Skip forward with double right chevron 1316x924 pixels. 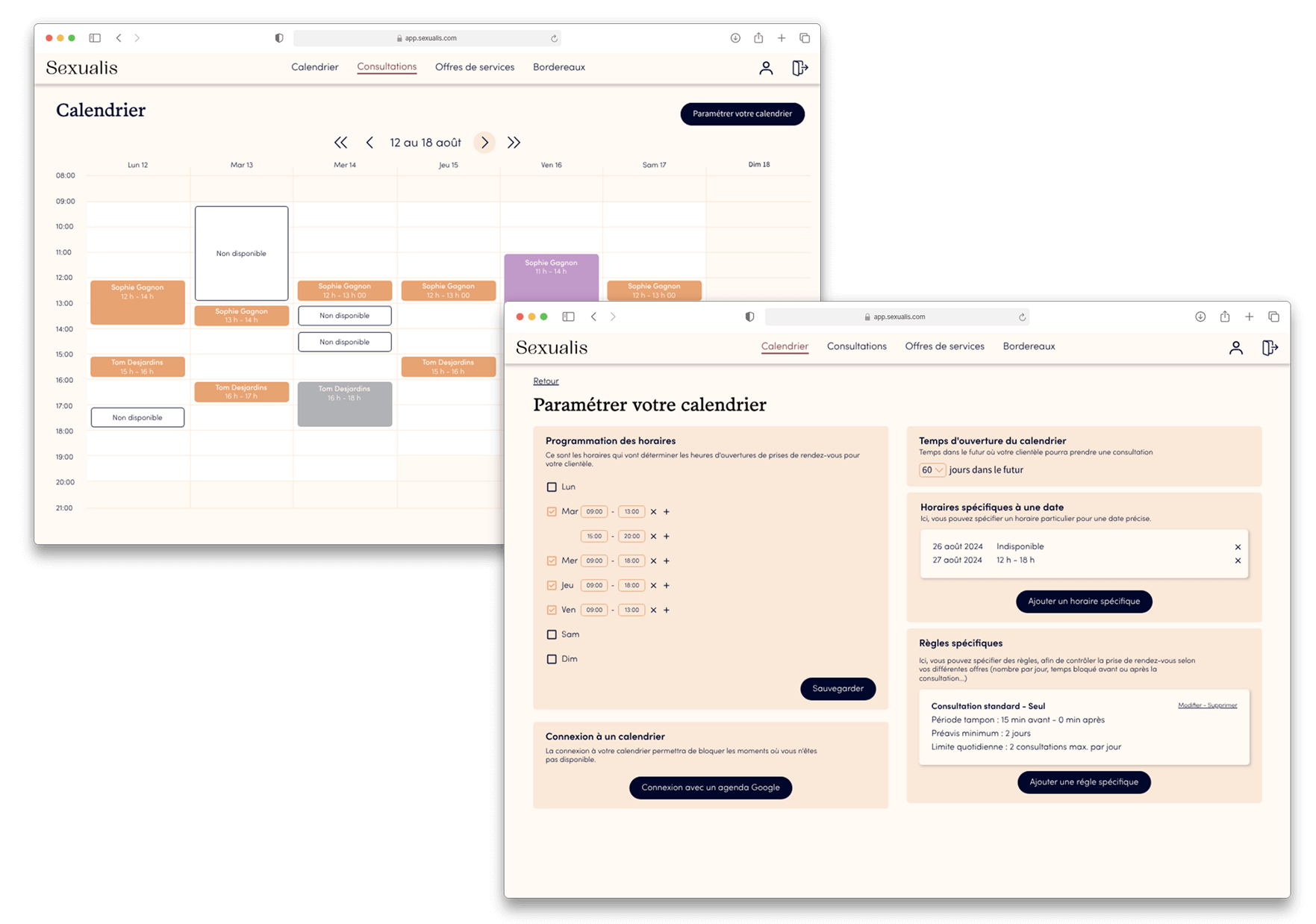[x=514, y=143]
